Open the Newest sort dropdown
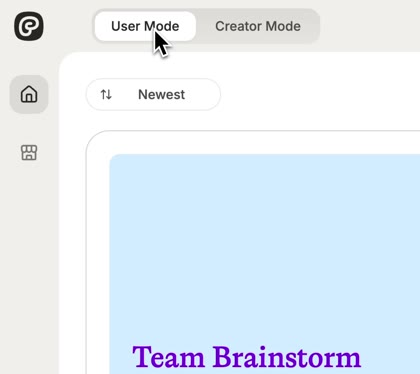 153,95
